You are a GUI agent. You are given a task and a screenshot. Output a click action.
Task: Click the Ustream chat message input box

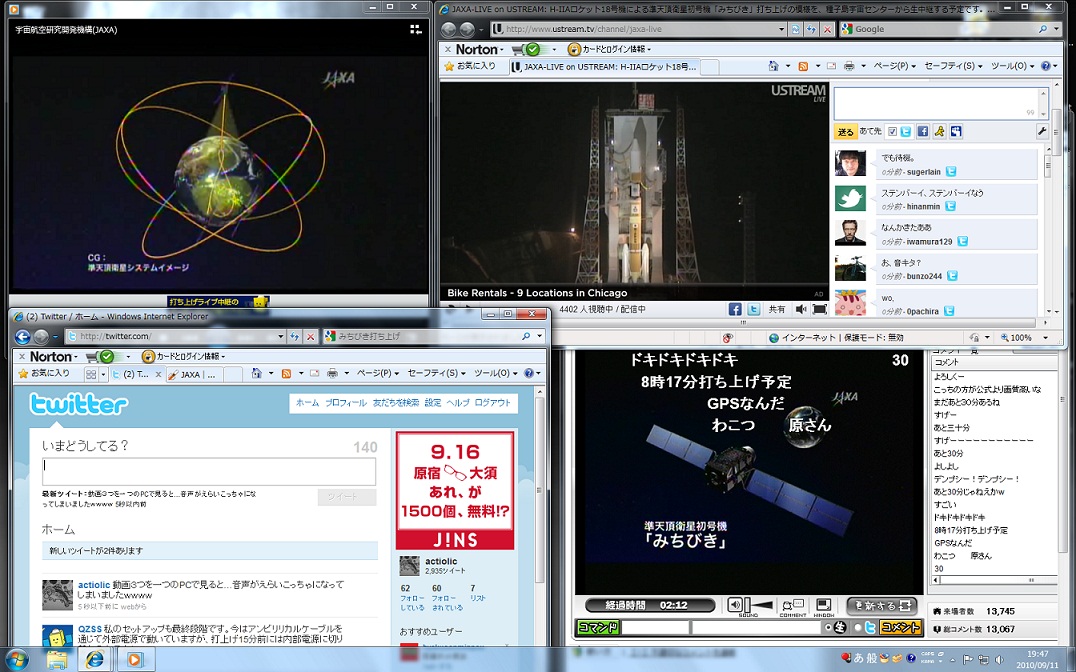pos(941,103)
